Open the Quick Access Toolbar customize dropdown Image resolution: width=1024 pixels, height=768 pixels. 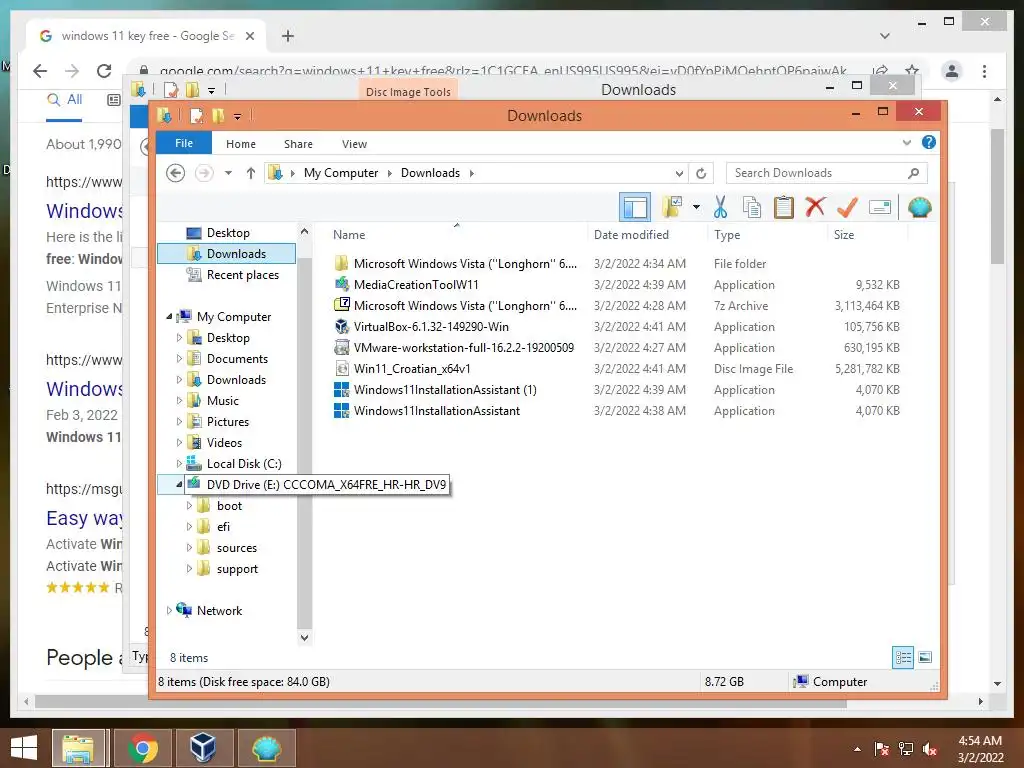(x=238, y=116)
